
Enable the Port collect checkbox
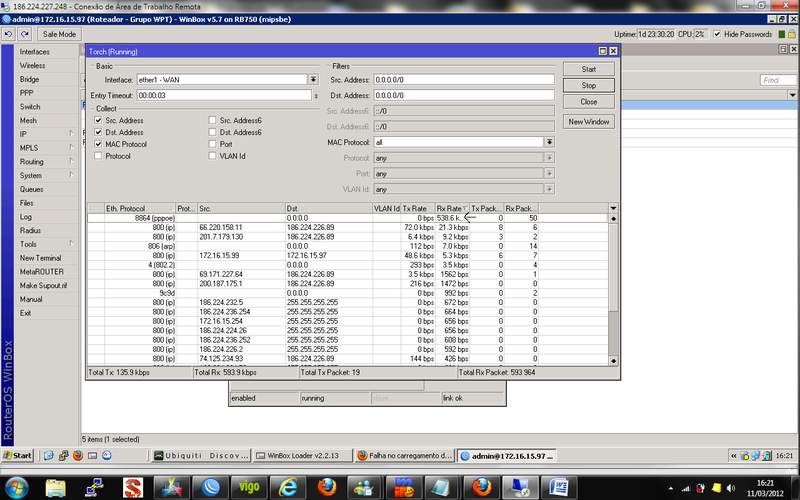[x=212, y=144]
